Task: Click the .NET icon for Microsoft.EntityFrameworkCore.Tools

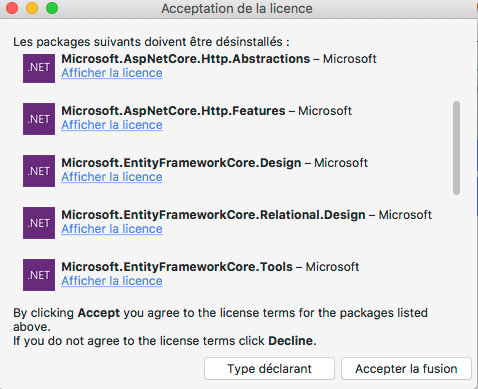Action: [39, 275]
